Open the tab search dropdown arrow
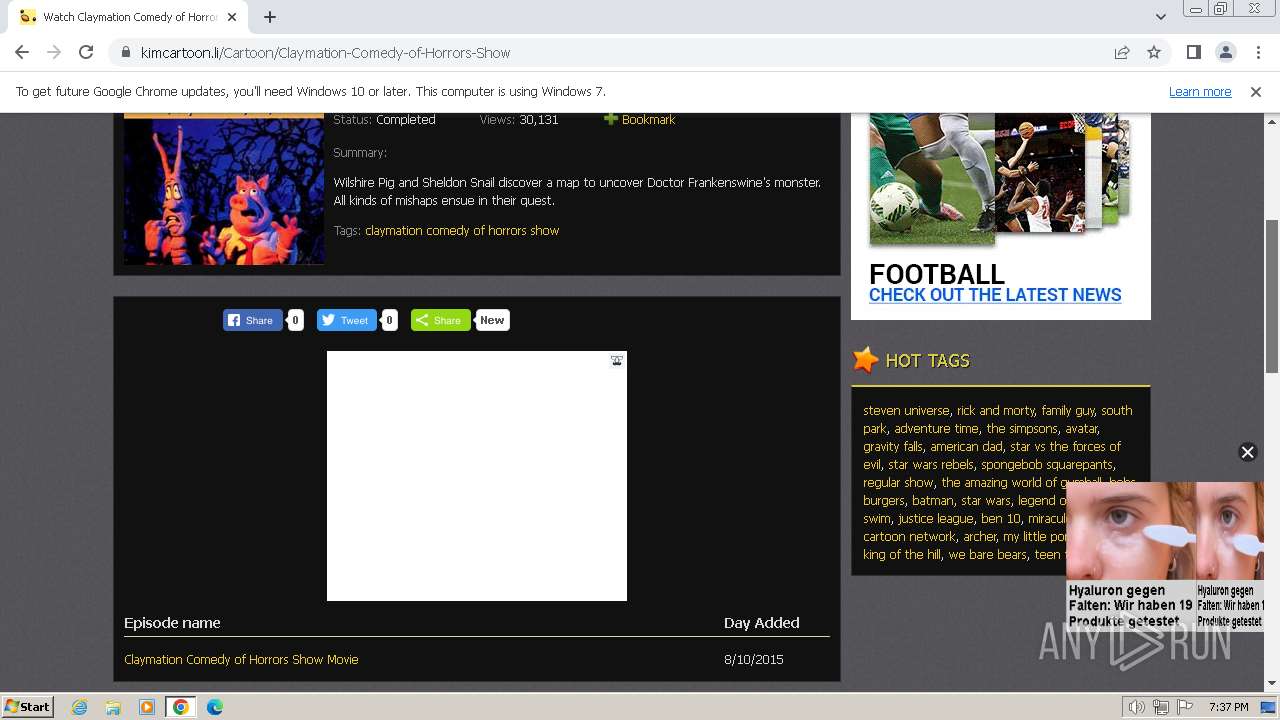The image size is (1280, 720). coord(1160,17)
